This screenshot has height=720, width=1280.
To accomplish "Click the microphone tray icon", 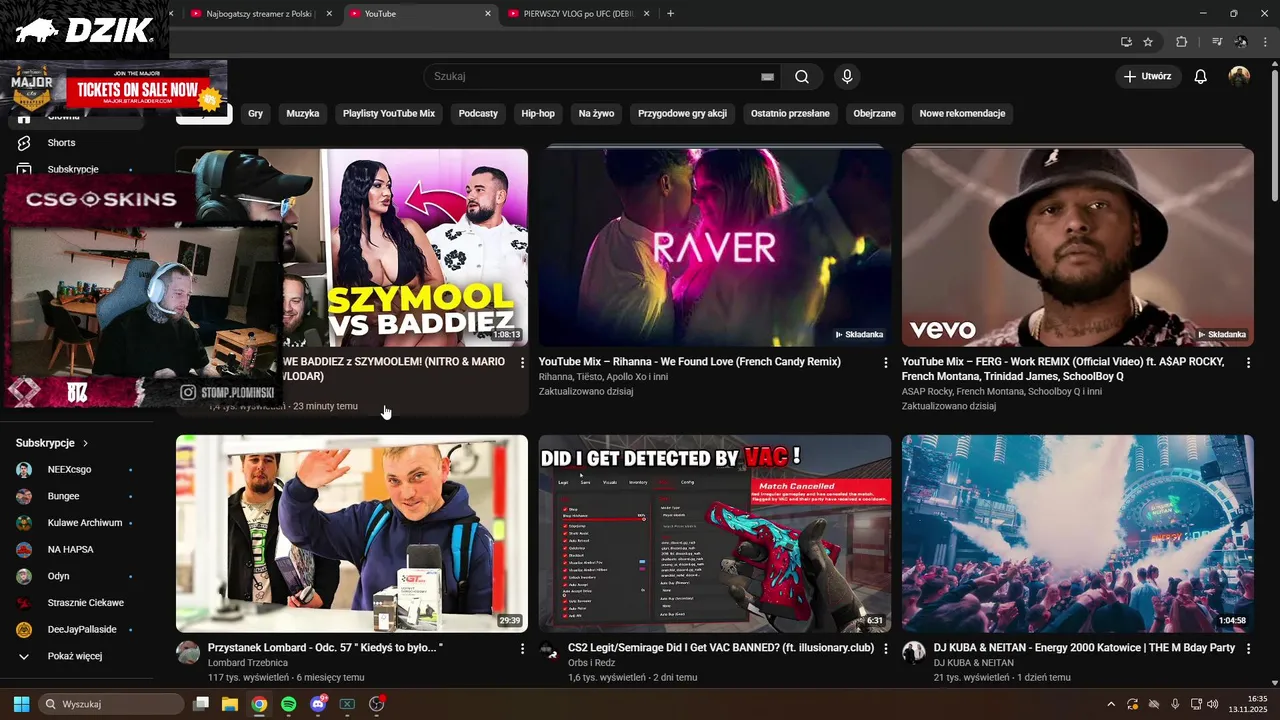I will [1175, 704].
